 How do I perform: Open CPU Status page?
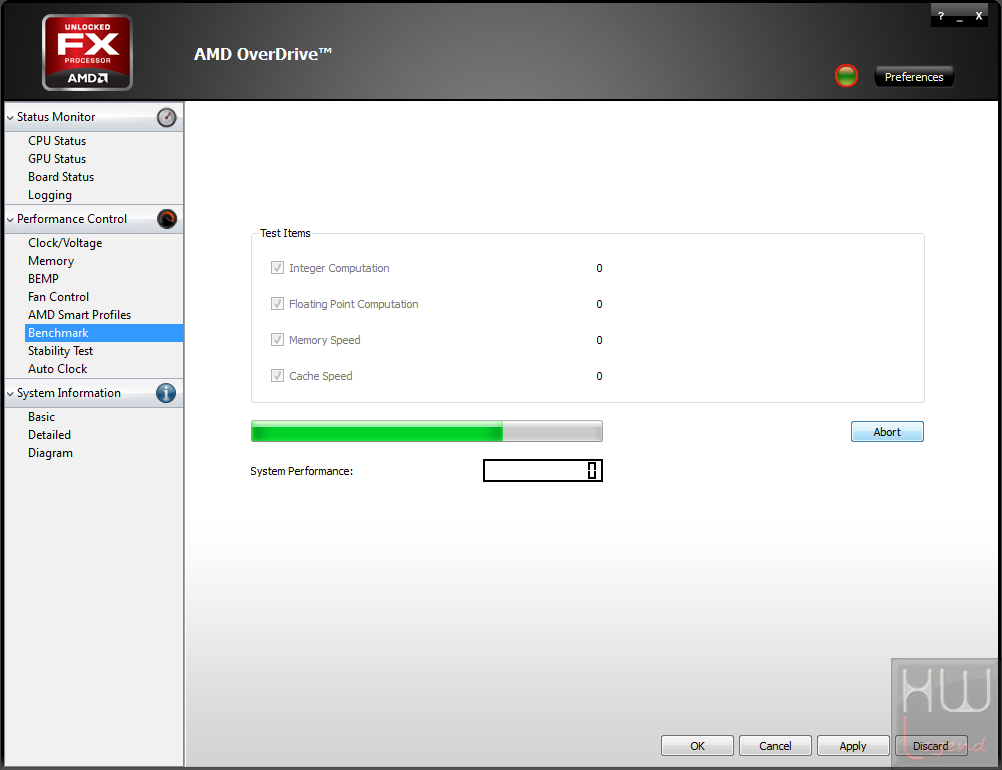tap(57, 141)
